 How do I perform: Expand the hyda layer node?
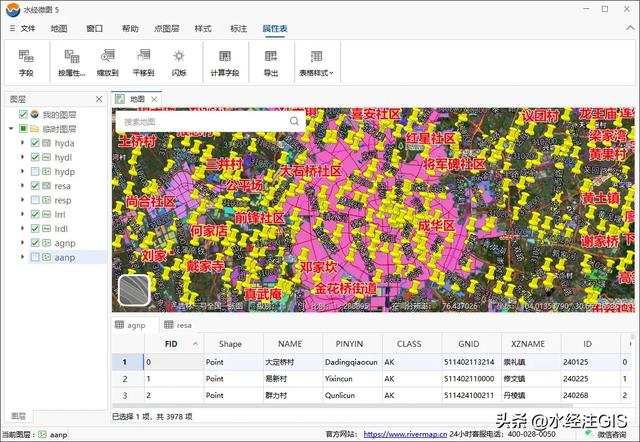coord(22,143)
